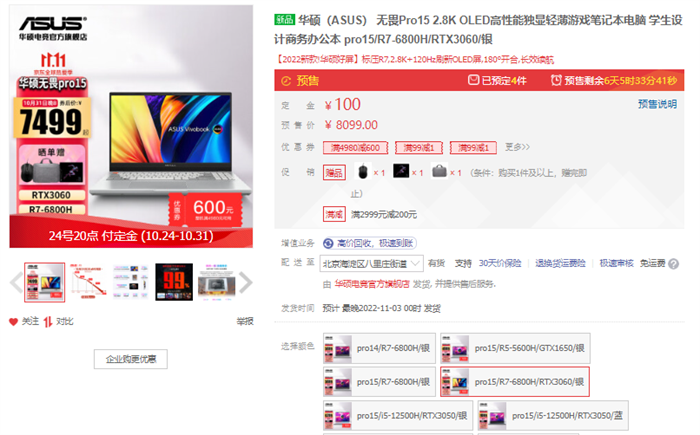Select second thumbnail with price trend chart
This screenshot has width=700, height=435.
coord(88,282)
